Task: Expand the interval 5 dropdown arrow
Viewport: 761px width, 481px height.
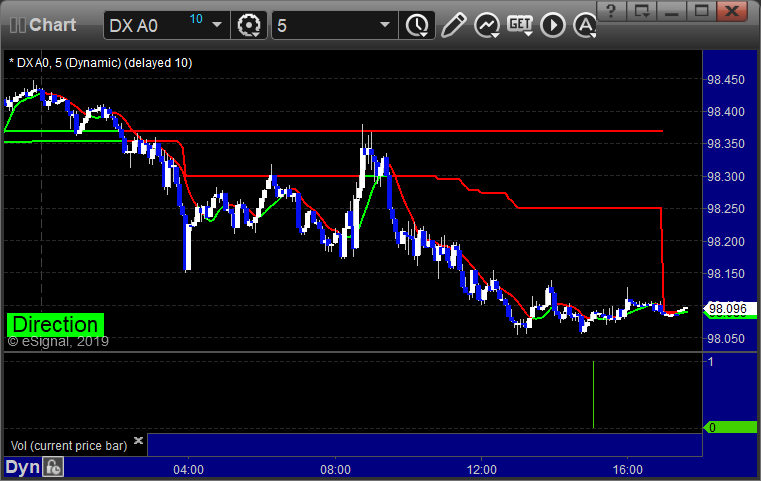Action: 385,25
